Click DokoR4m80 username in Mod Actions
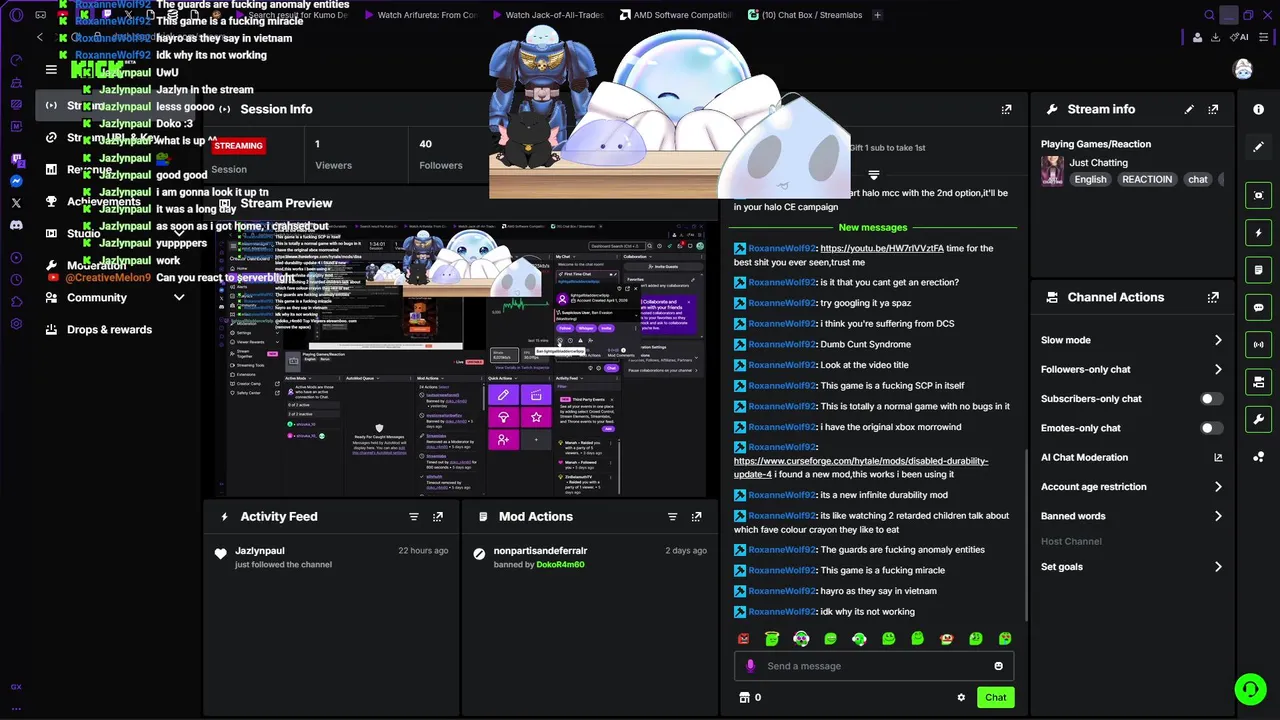This screenshot has width=1280, height=720. pyautogui.click(x=560, y=564)
